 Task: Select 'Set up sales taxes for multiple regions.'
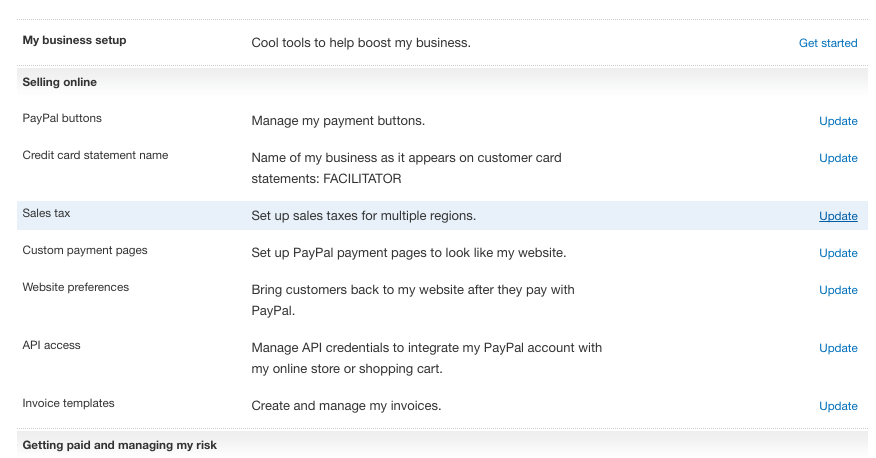(364, 216)
